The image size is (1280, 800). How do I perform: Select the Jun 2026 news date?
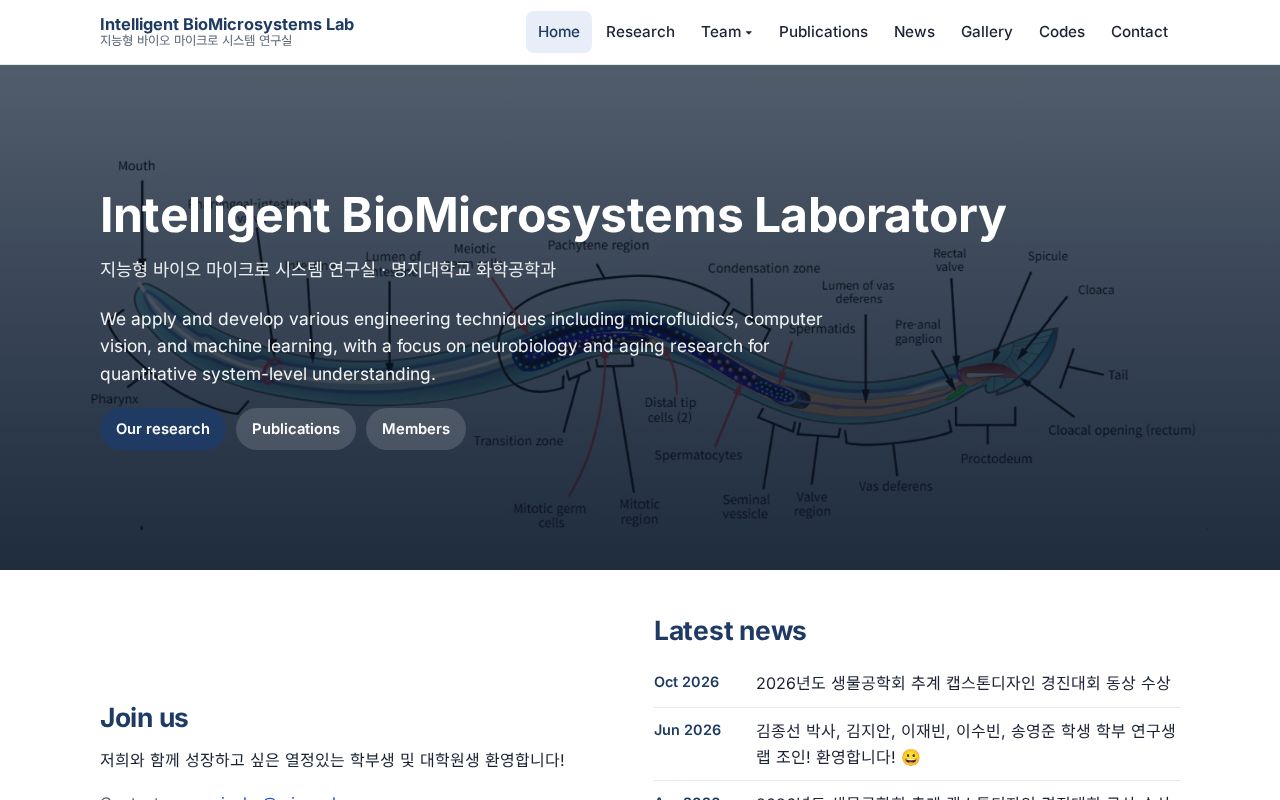click(688, 730)
